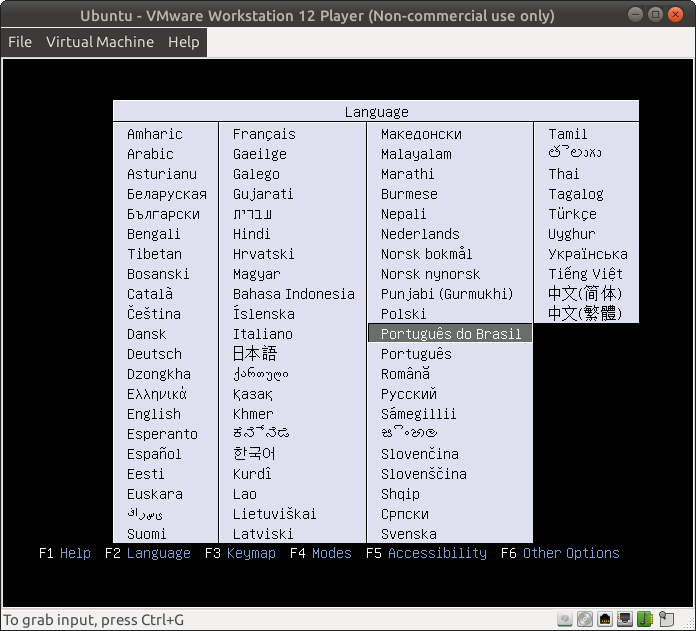696x631 pixels.
Task: Choose 한국어 language entry
Action: (x=254, y=454)
